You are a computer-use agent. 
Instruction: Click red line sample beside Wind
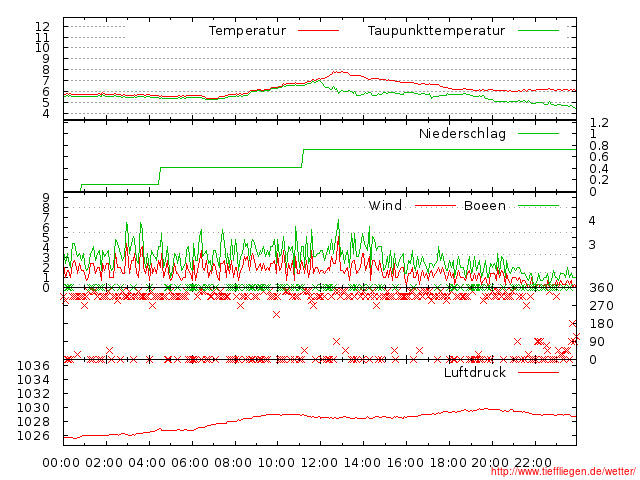point(435,206)
